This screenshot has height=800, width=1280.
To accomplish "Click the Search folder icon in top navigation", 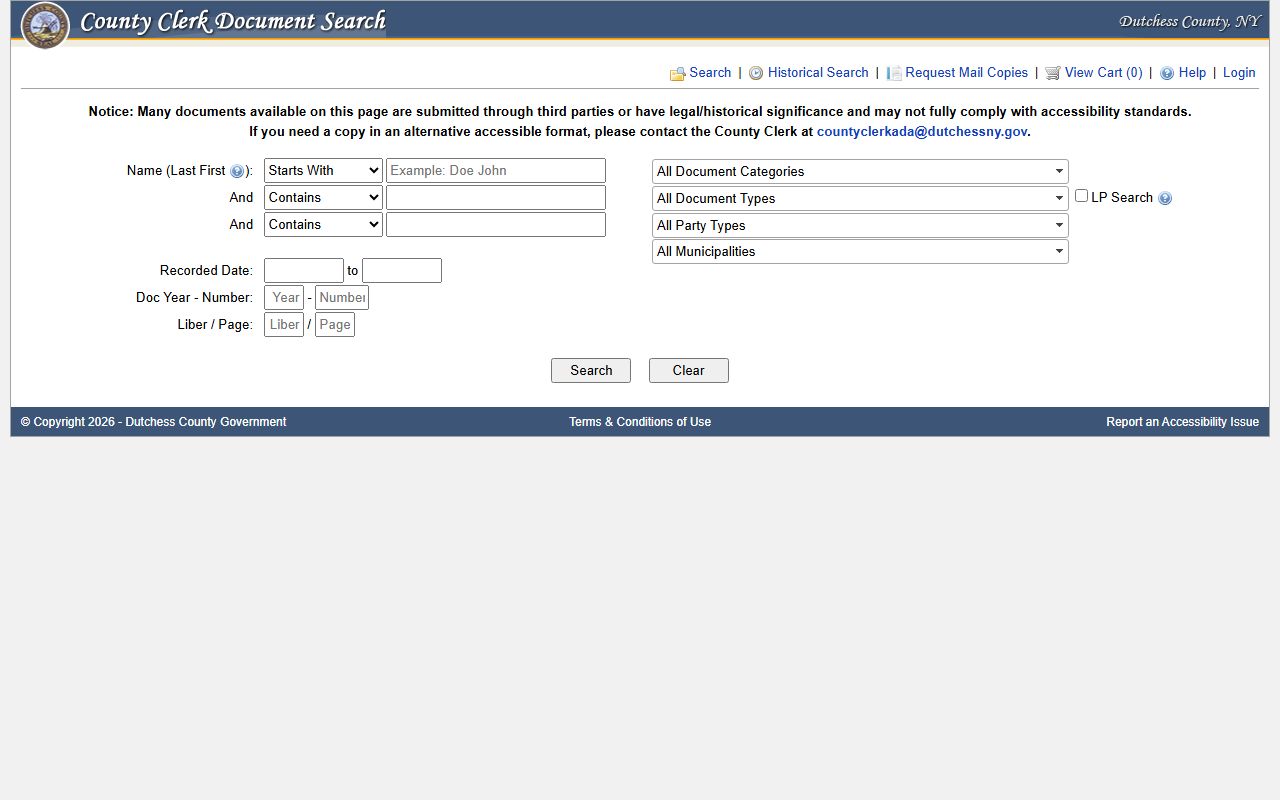I will pyautogui.click(x=677, y=73).
